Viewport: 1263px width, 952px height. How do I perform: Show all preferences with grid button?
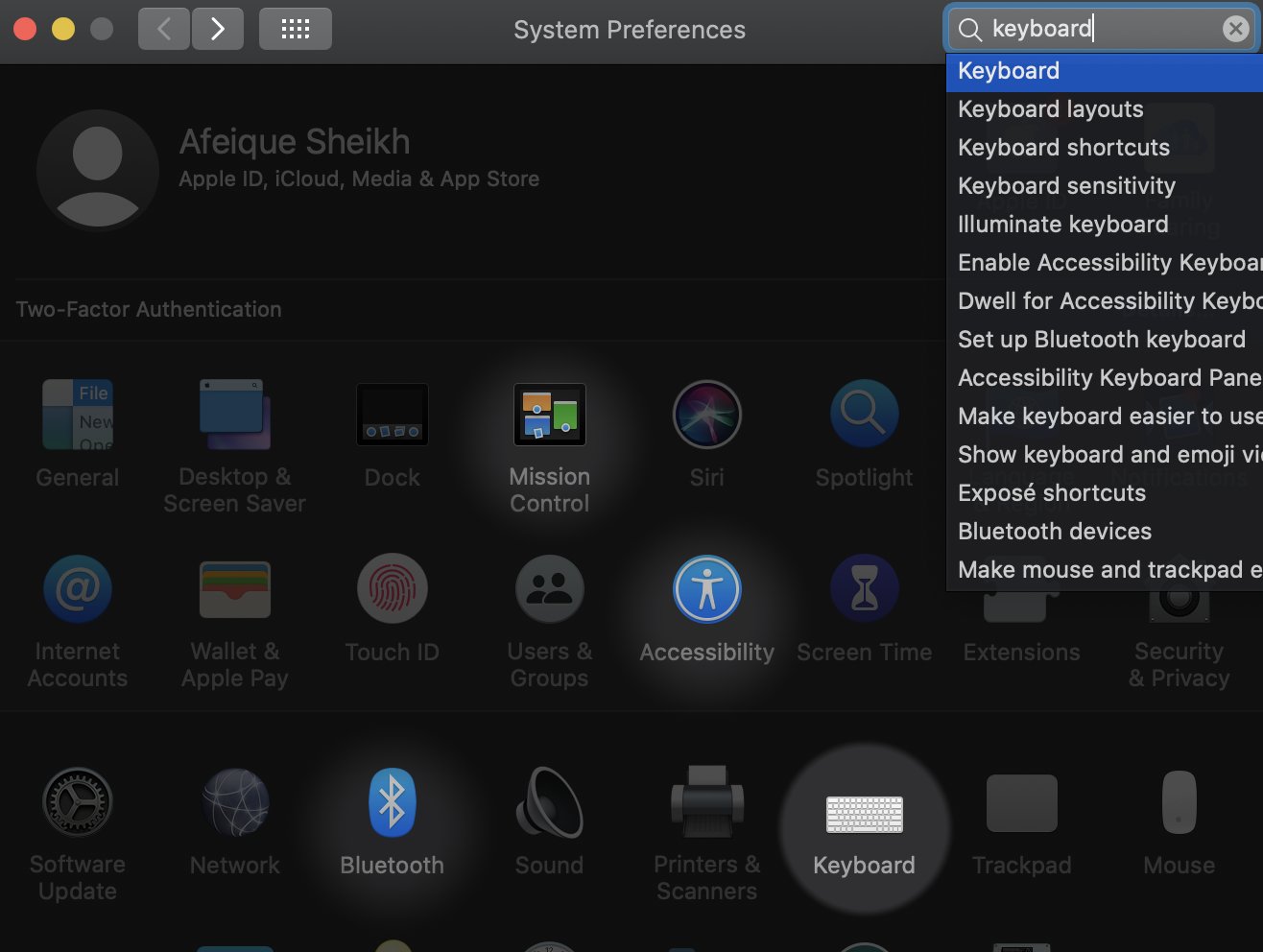pyautogui.click(x=296, y=29)
